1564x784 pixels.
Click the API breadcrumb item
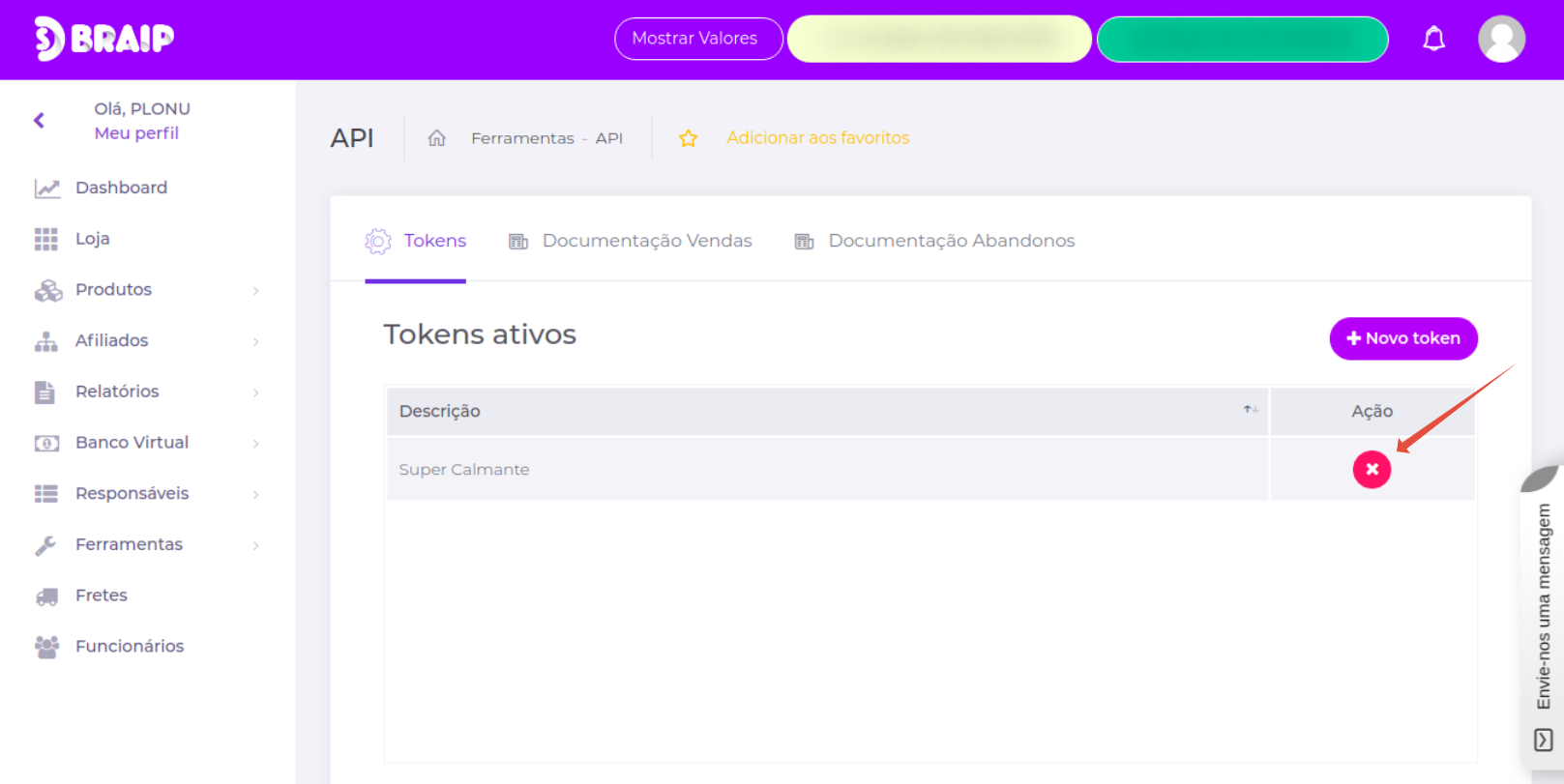609,138
